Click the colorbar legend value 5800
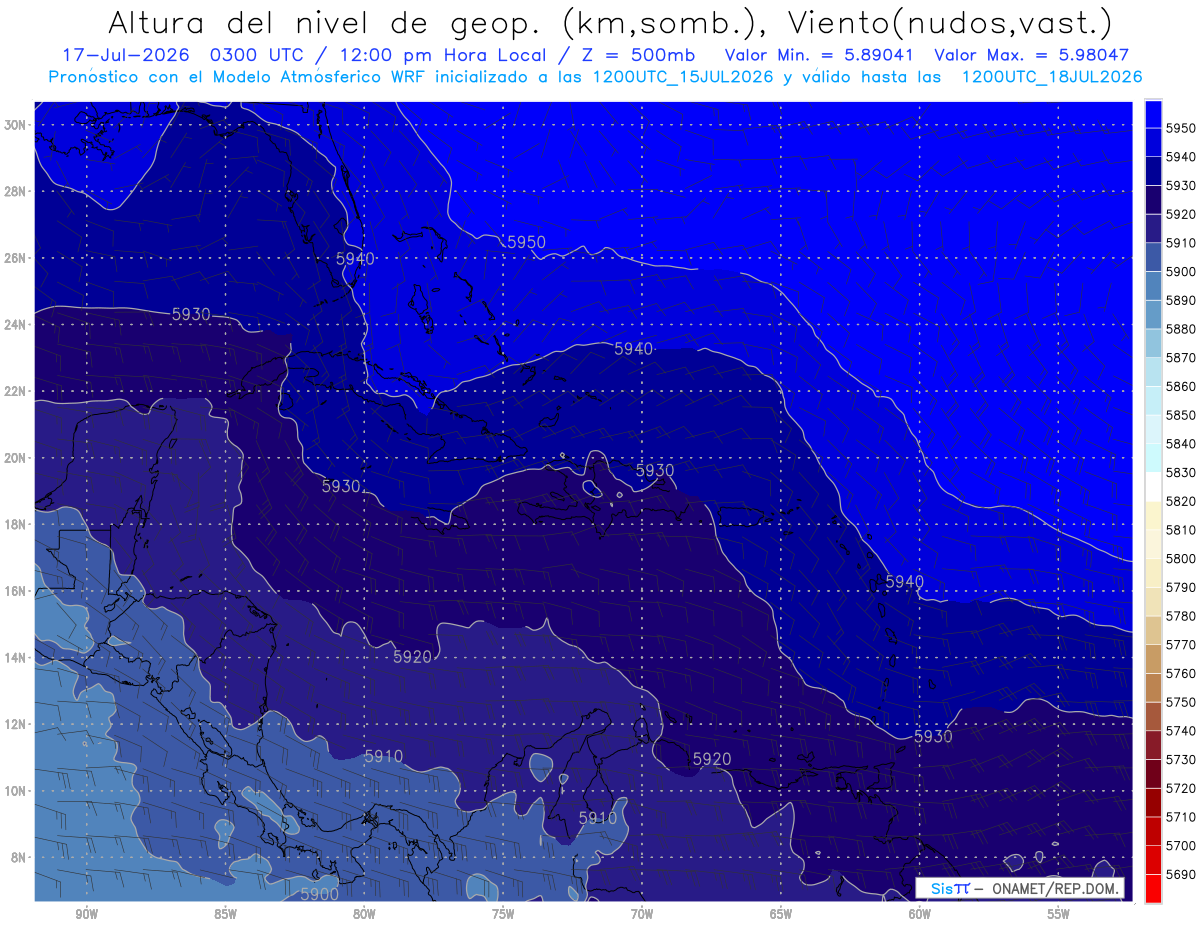The height and width of the screenshot is (927, 1200). (1180, 558)
